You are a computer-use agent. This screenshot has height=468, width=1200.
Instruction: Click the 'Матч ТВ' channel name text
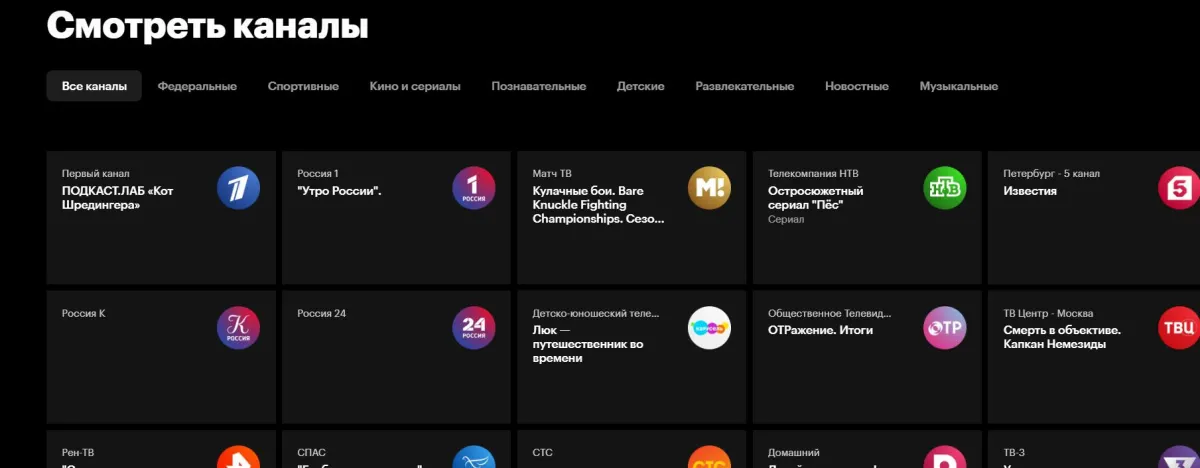[x=553, y=174]
